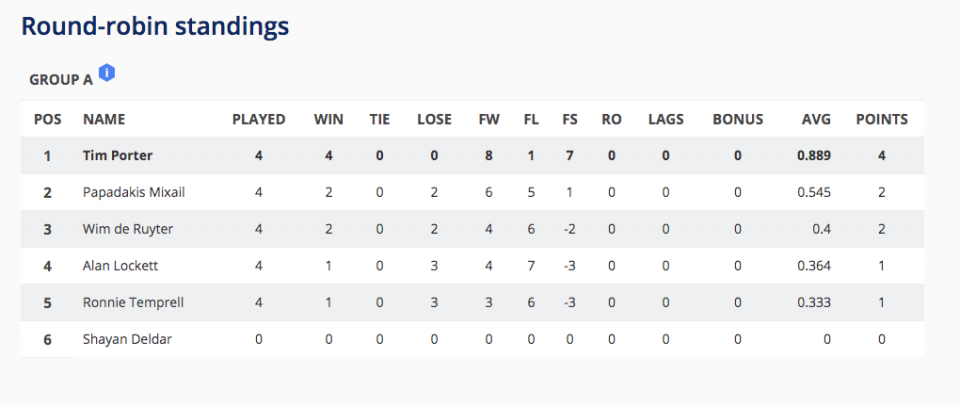Click the BONUS column header
This screenshot has height=407, width=960.
[738, 119]
